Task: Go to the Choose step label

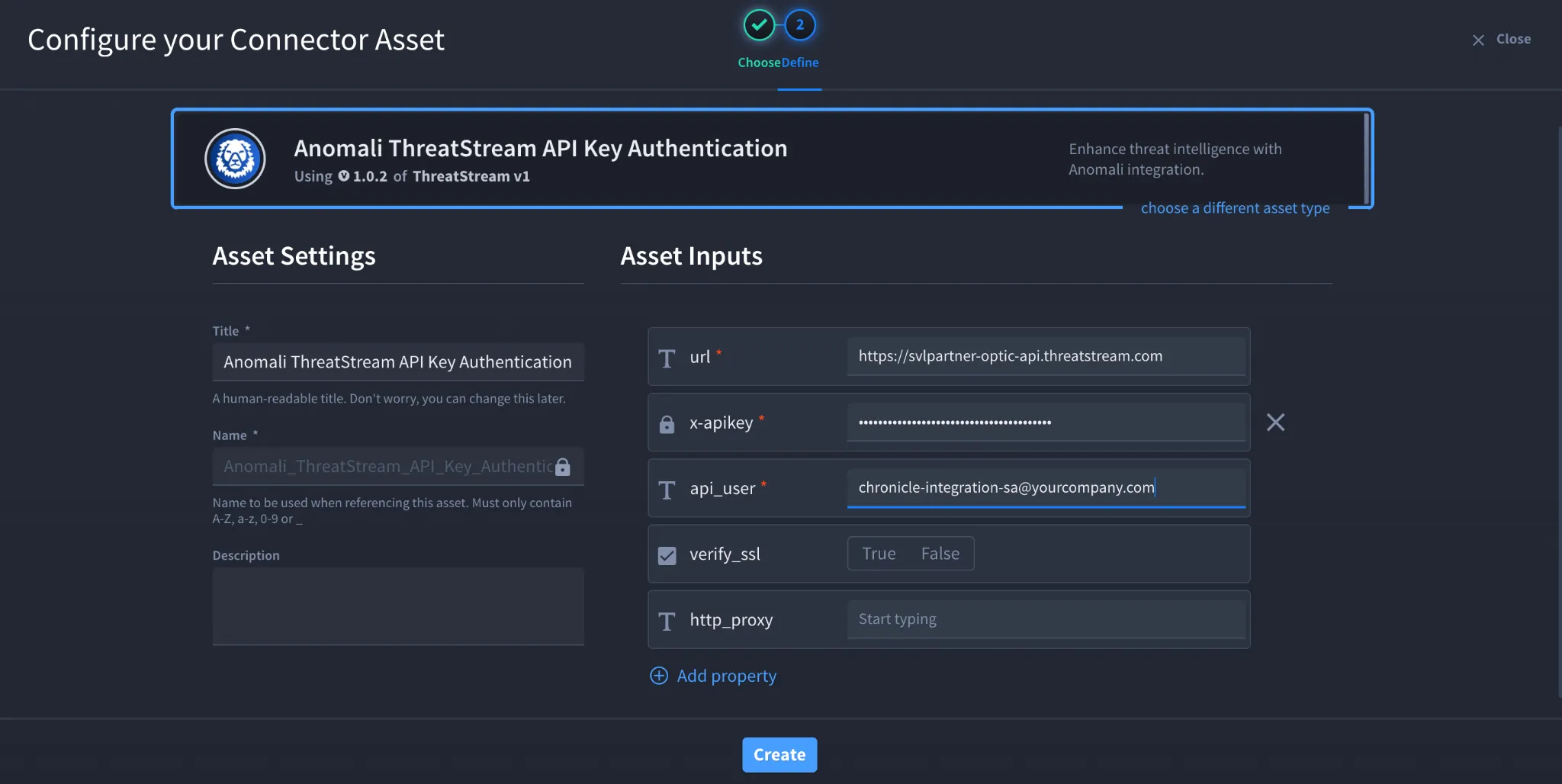Action: 759,63
